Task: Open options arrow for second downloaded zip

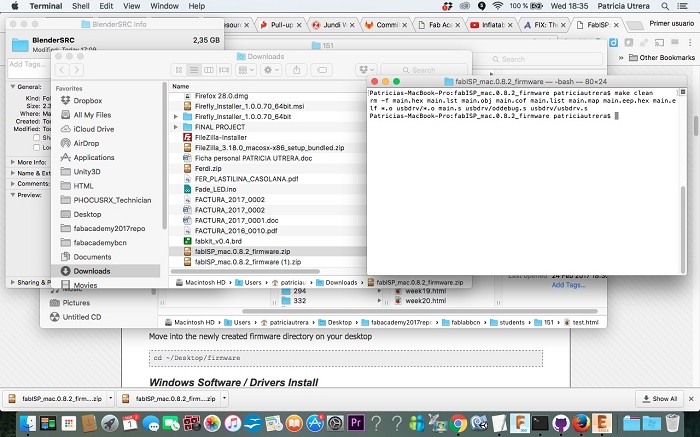Action: point(225,398)
